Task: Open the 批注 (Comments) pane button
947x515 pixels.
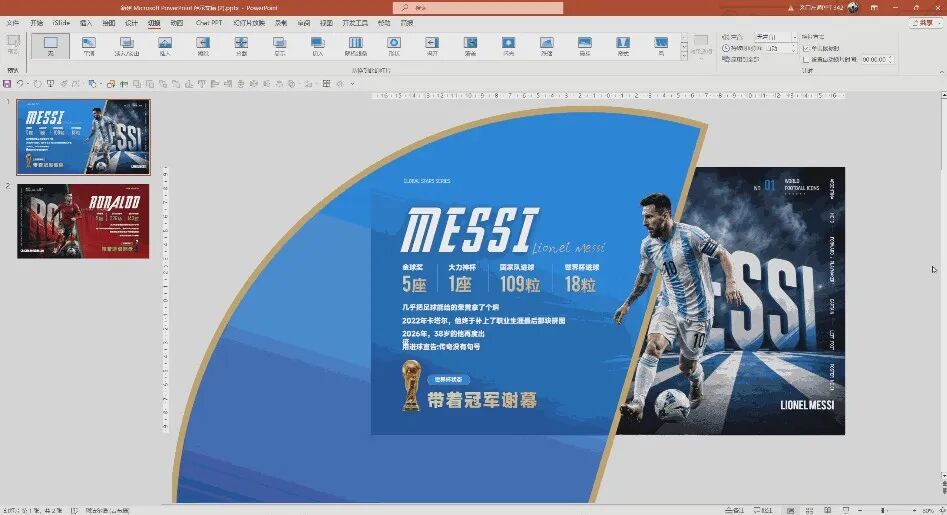Action: coord(763,510)
